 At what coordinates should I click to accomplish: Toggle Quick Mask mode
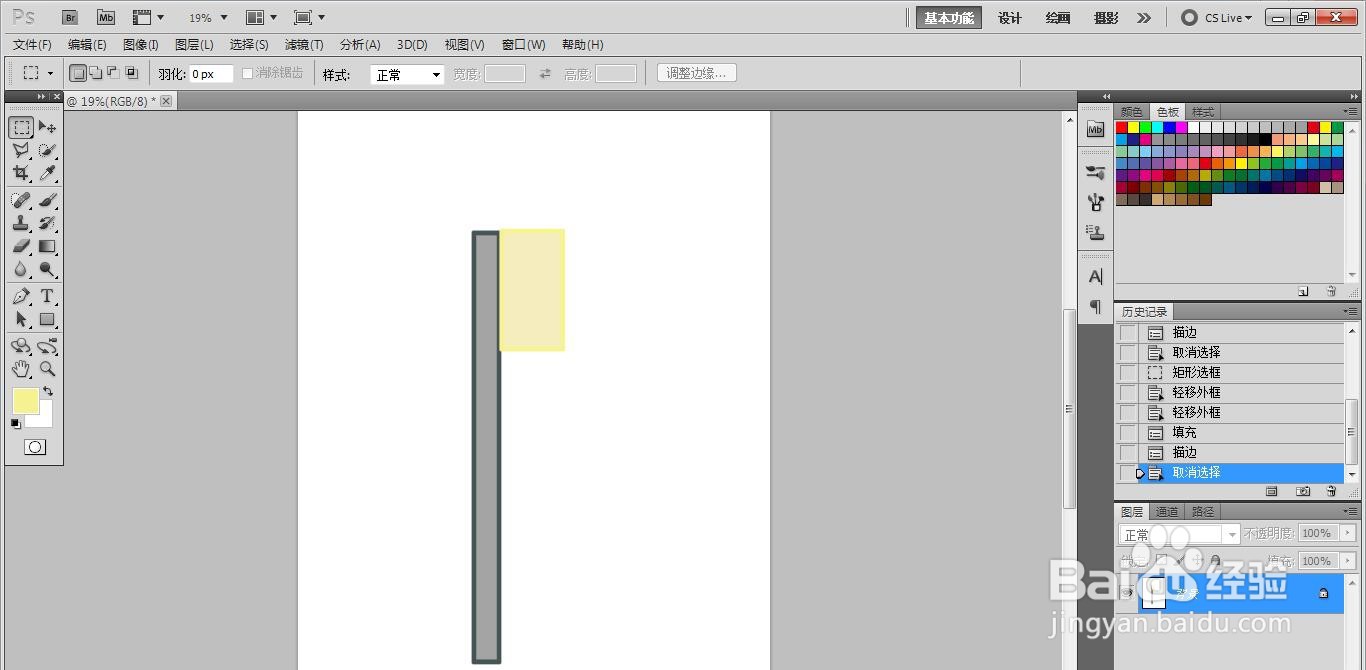pos(34,447)
